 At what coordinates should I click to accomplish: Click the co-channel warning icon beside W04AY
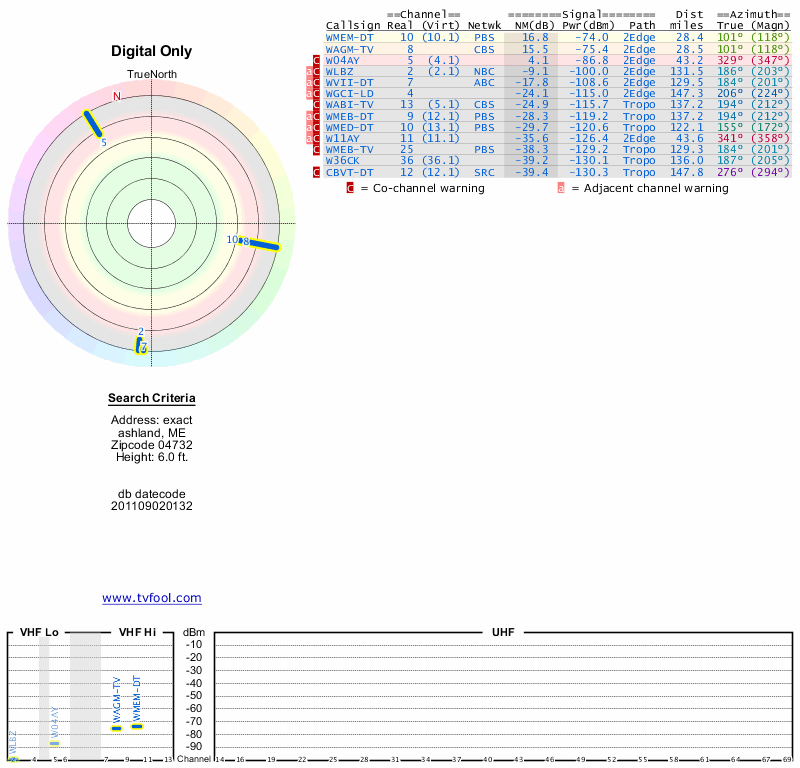tap(317, 60)
